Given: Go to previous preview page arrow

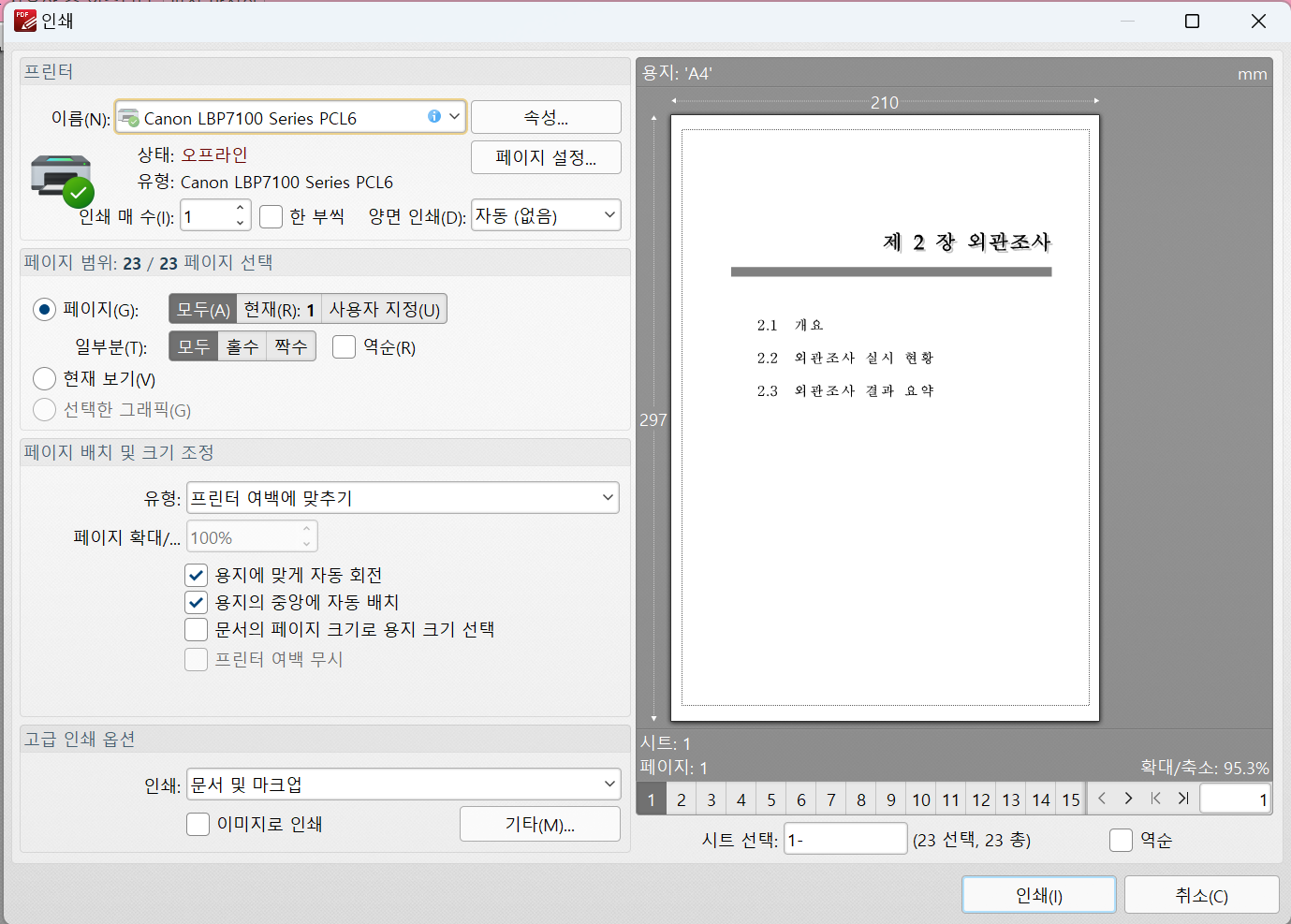Looking at the screenshot, I should pyautogui.click(x=1102, y=799).
